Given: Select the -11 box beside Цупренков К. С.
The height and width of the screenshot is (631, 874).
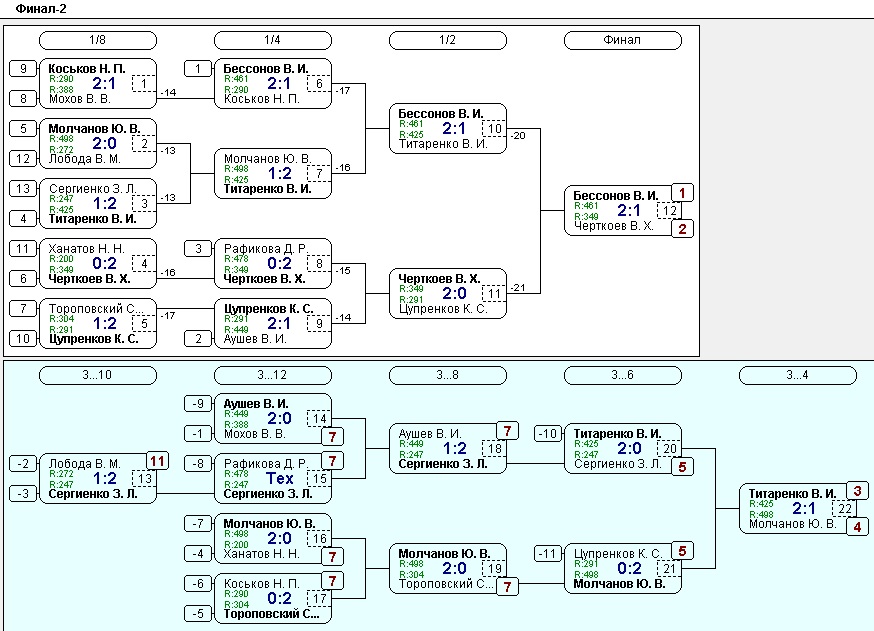Looking at the screenshot, I should coord(548,554).
